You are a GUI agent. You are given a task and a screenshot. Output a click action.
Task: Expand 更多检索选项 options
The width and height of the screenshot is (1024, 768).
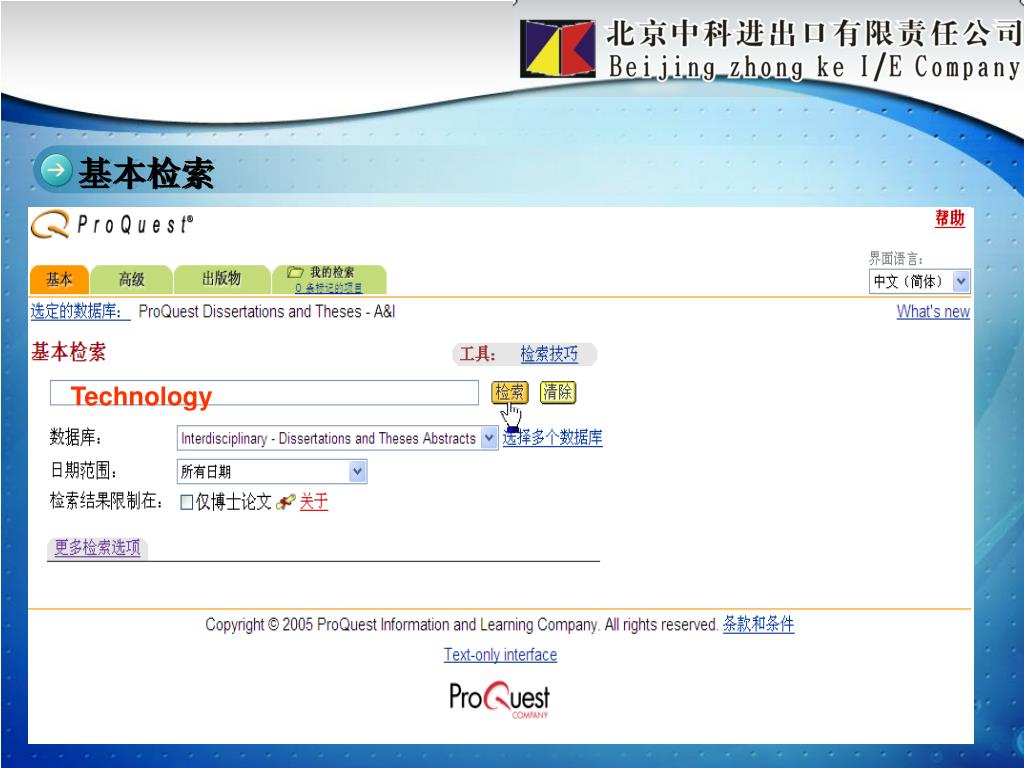coord(97,547)
